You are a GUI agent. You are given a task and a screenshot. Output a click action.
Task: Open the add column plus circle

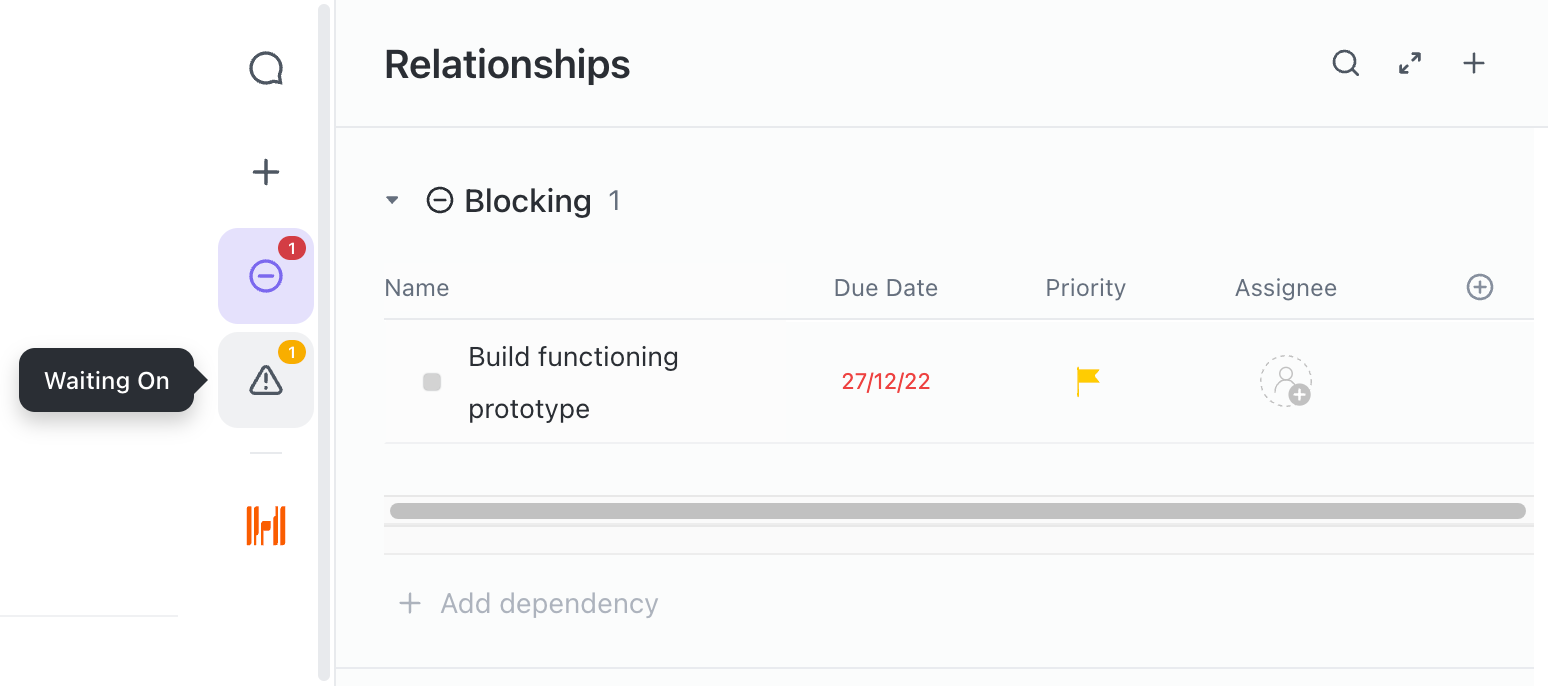[x=1480, y=287]
